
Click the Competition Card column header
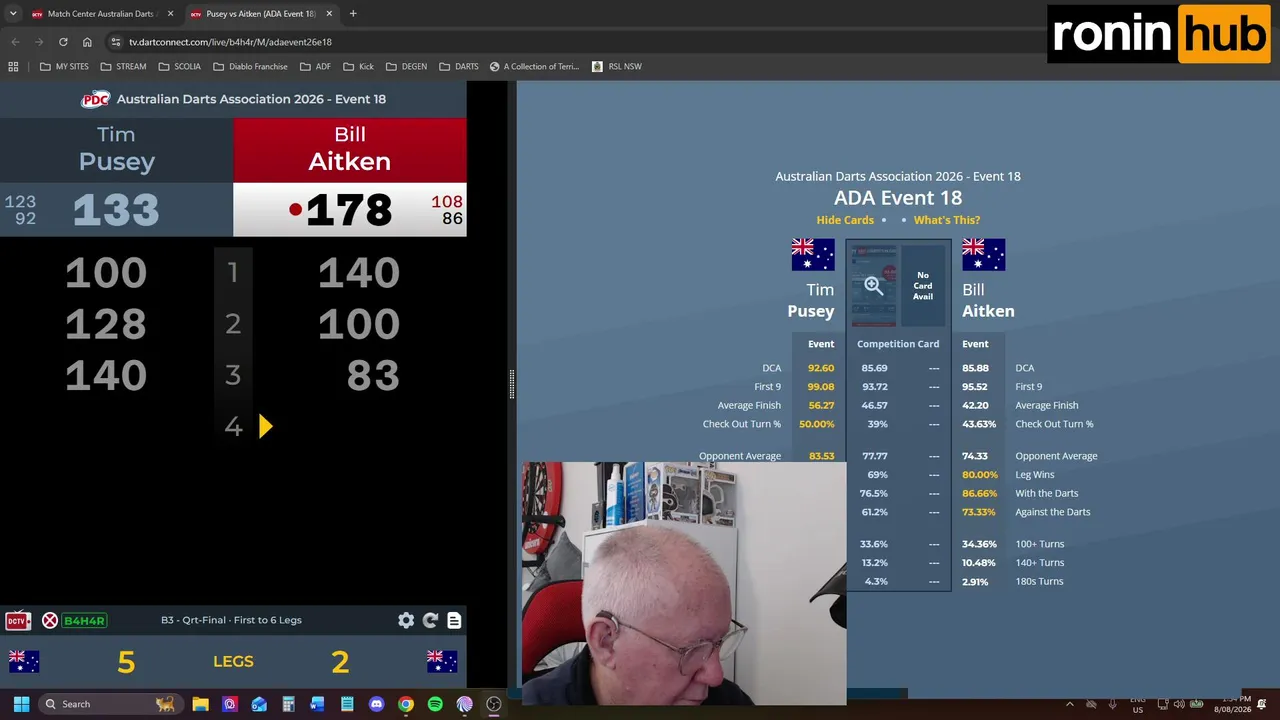point(898,344)
